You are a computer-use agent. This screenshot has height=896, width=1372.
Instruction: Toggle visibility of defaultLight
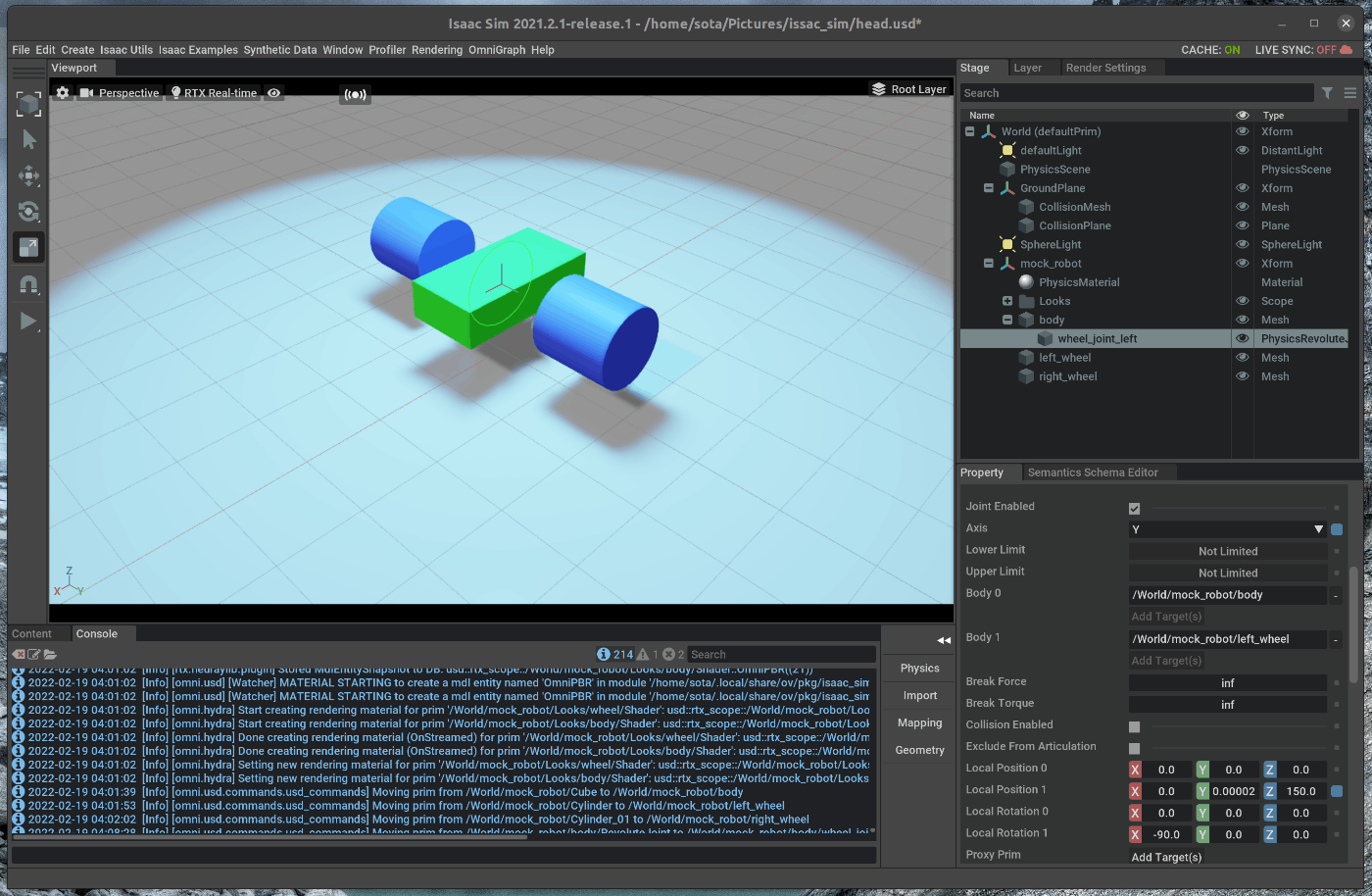pyautogui.click(x=1243, y=150)
